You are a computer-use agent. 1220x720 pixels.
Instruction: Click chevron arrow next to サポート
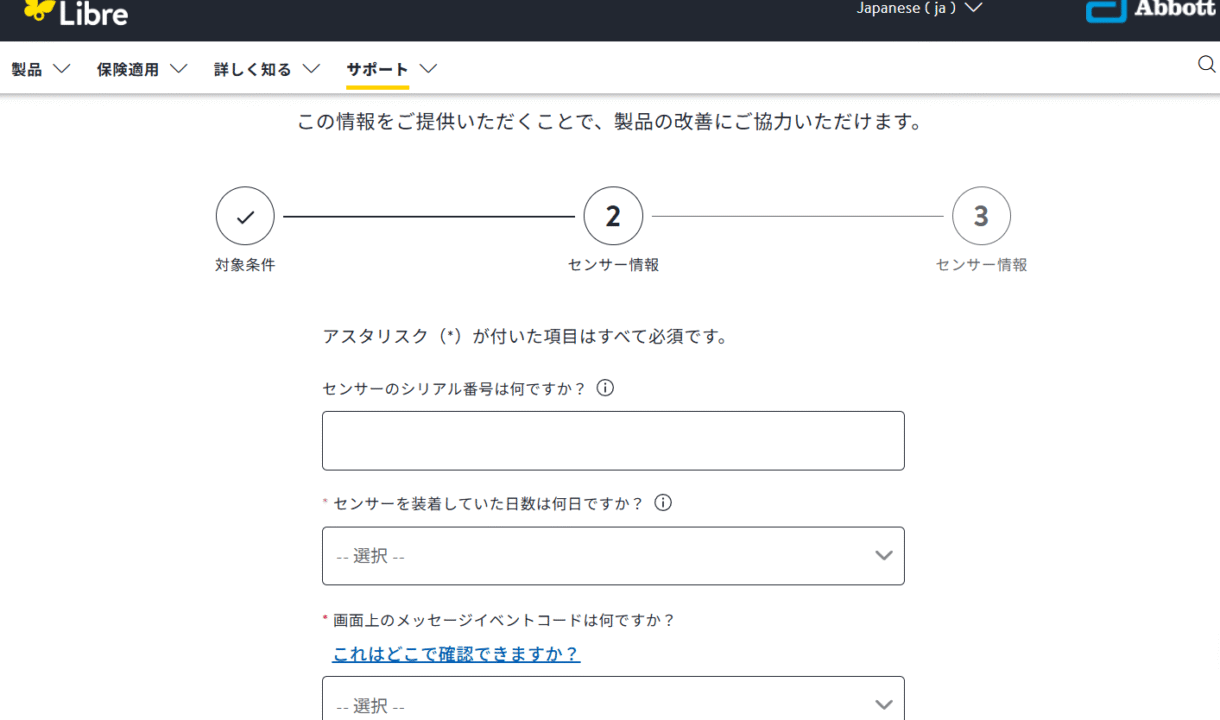point(428,70)
